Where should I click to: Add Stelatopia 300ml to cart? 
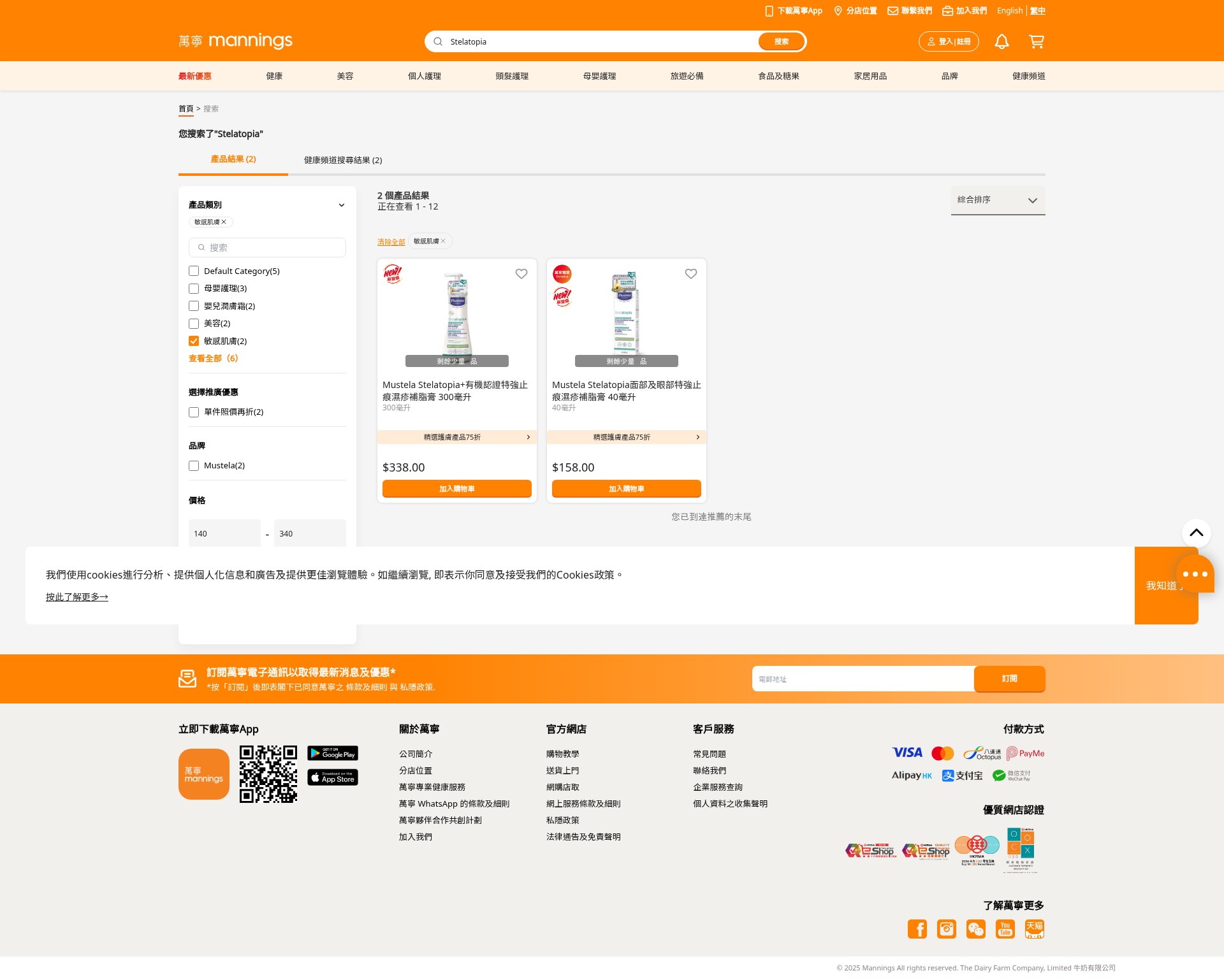[457, 489]
